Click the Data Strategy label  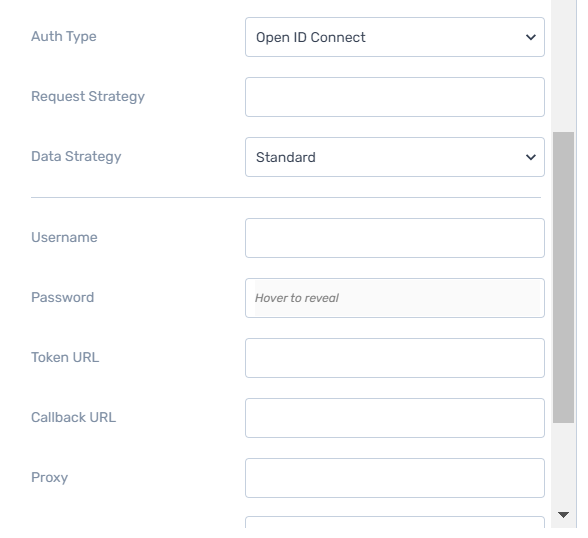click(76, 156)
